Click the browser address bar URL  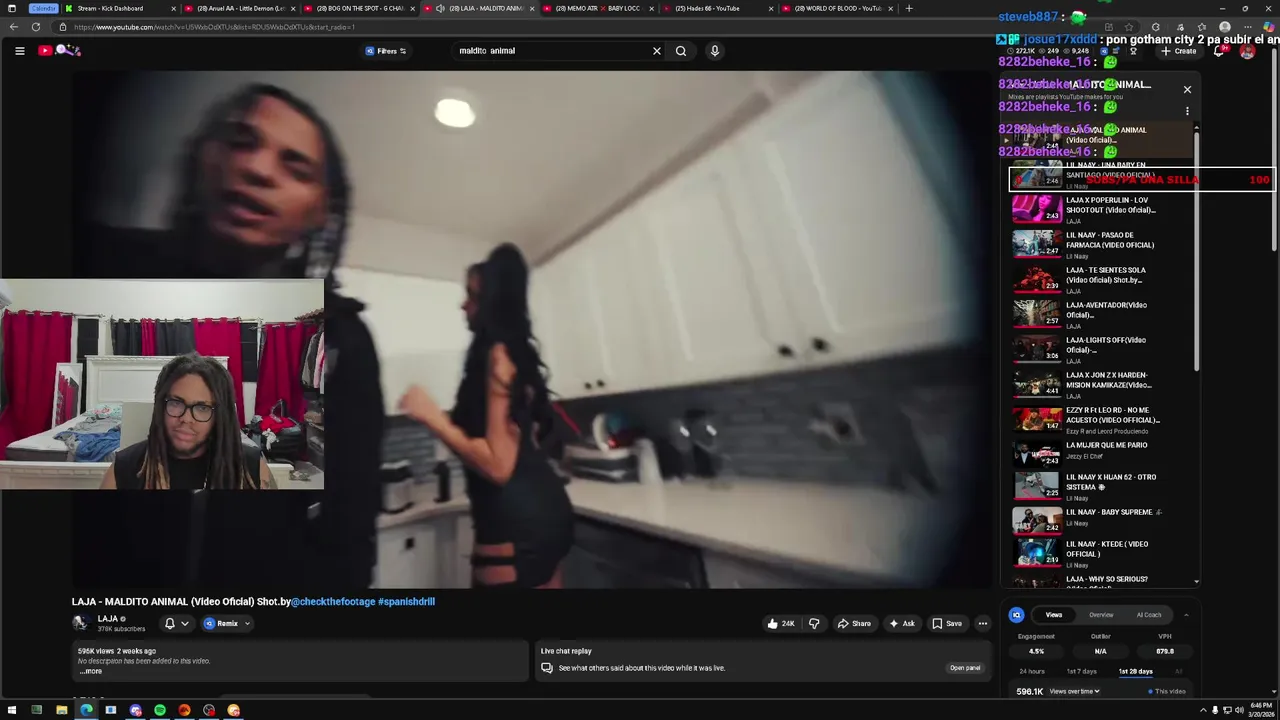click(215, 27)
